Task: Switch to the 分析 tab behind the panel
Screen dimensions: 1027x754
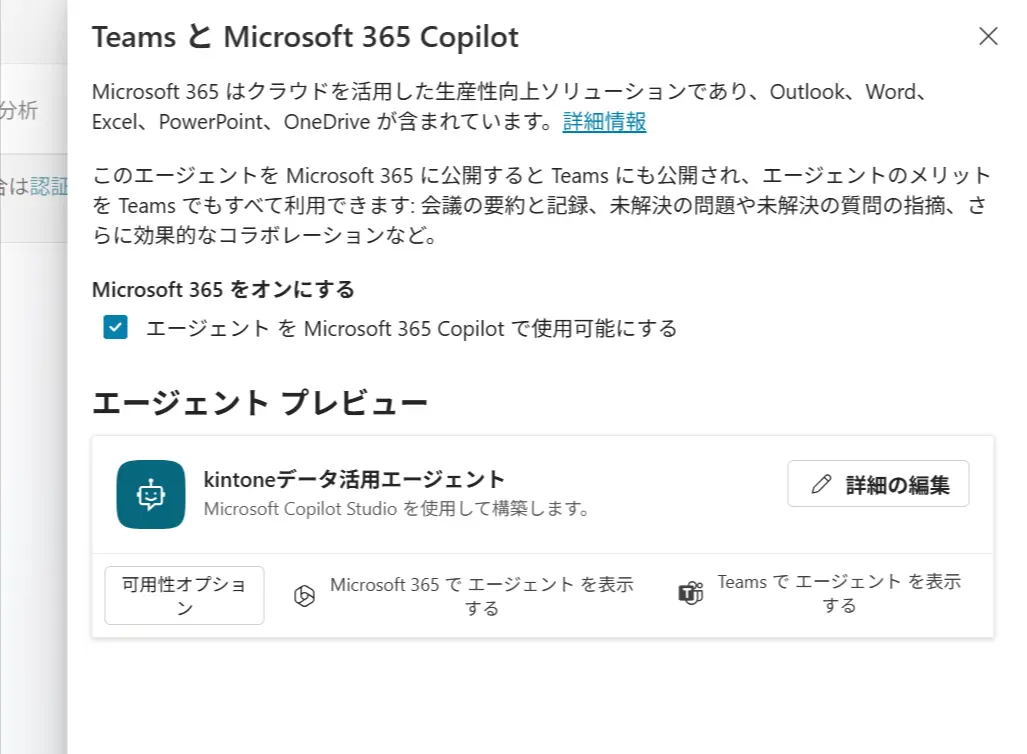Action: point(20,111)
